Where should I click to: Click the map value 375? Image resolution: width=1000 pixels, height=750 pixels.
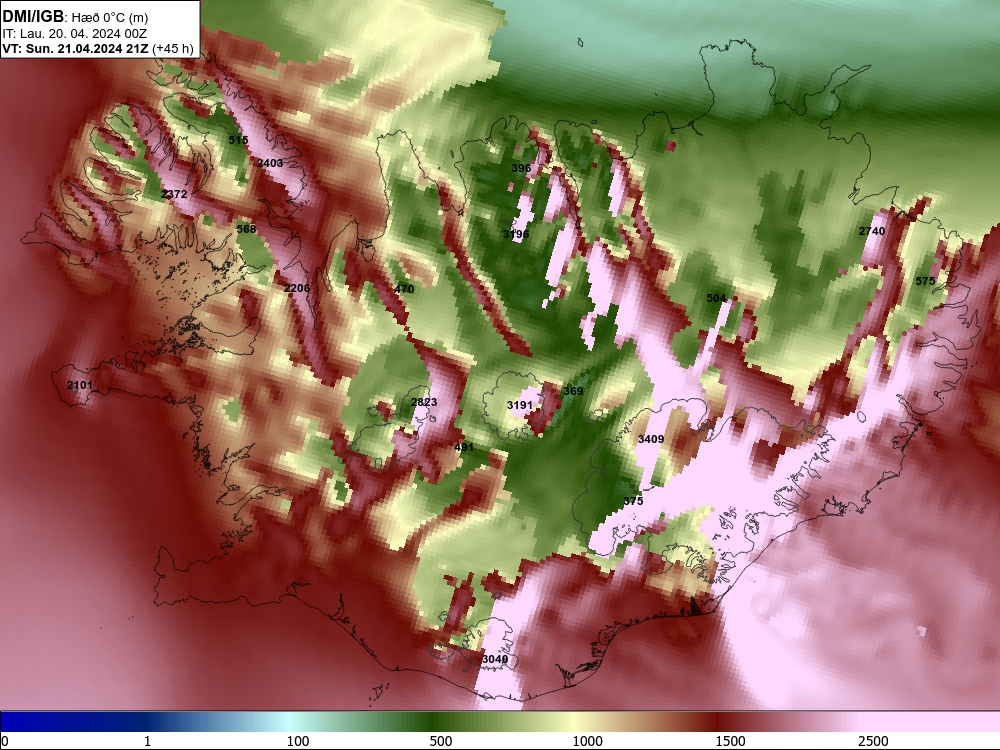pos(633,501)
